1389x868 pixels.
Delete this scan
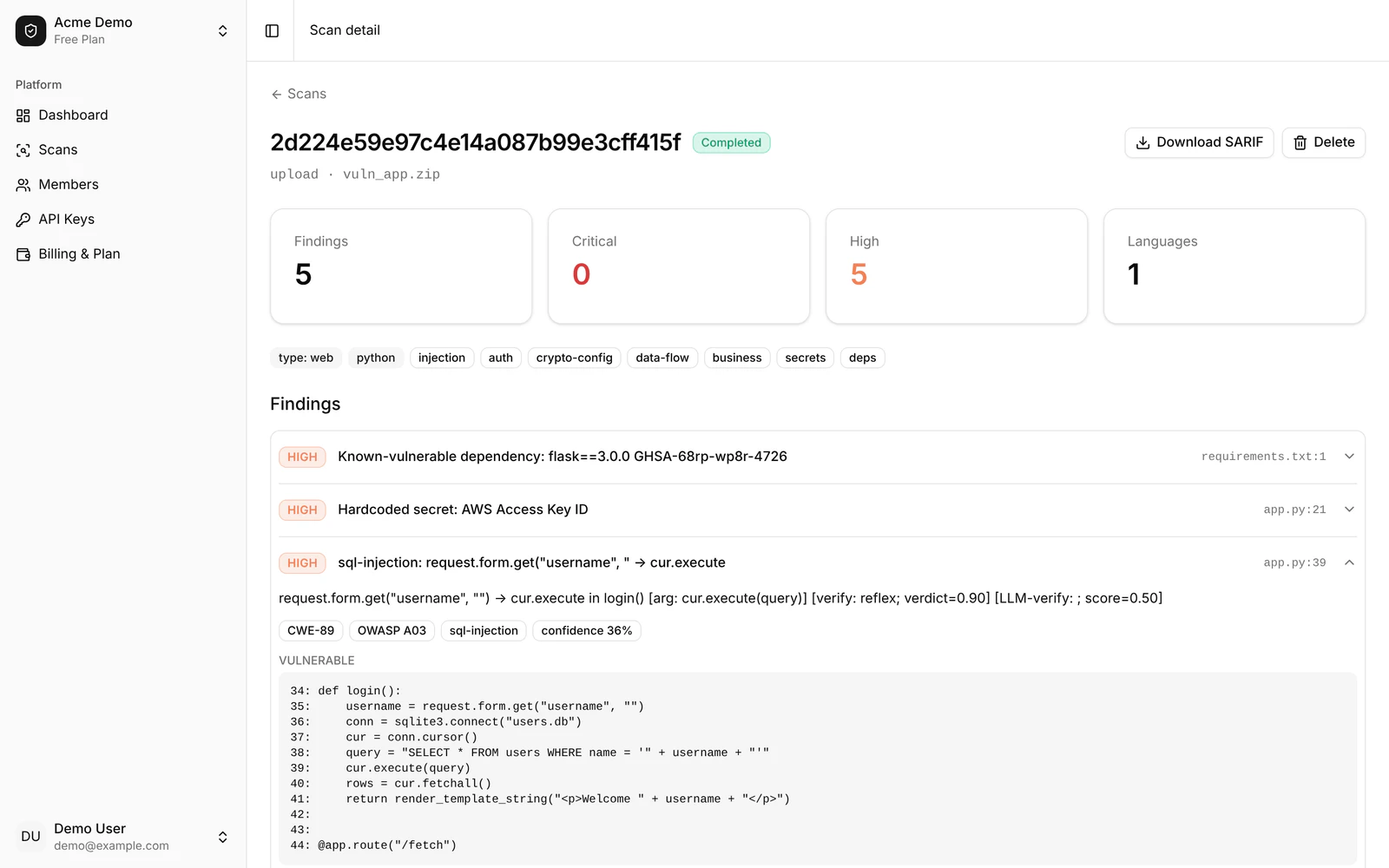pos(1323,142)
